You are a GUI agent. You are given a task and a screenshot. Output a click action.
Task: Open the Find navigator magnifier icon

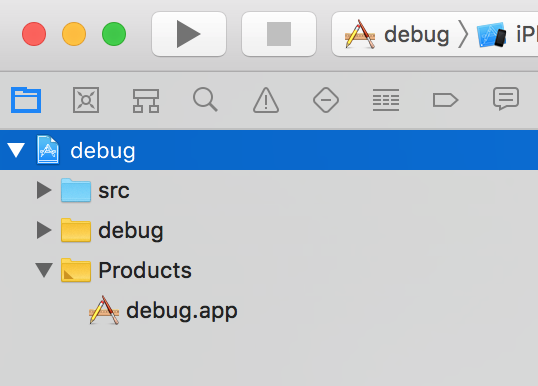coord(205,100)
